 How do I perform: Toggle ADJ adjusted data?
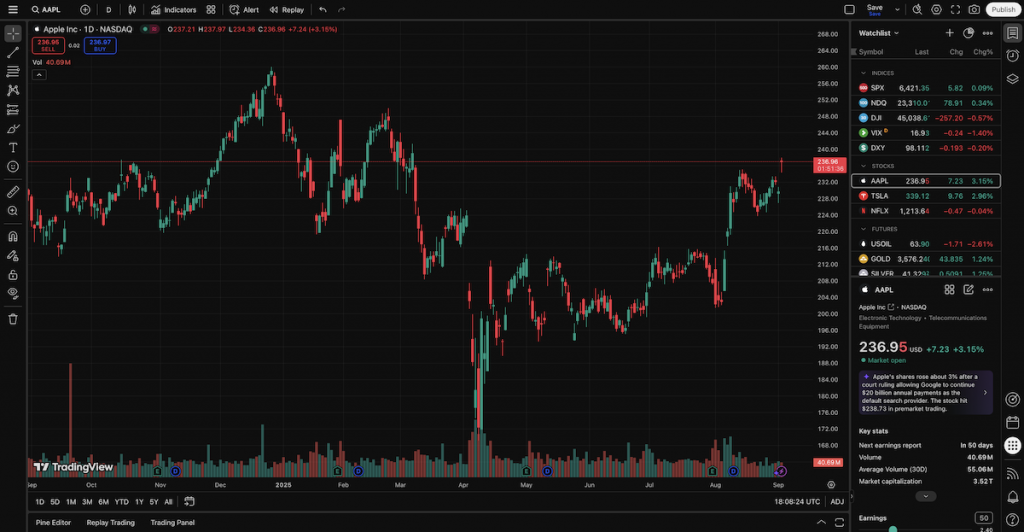pyautogui.click(x=837, y=502)
